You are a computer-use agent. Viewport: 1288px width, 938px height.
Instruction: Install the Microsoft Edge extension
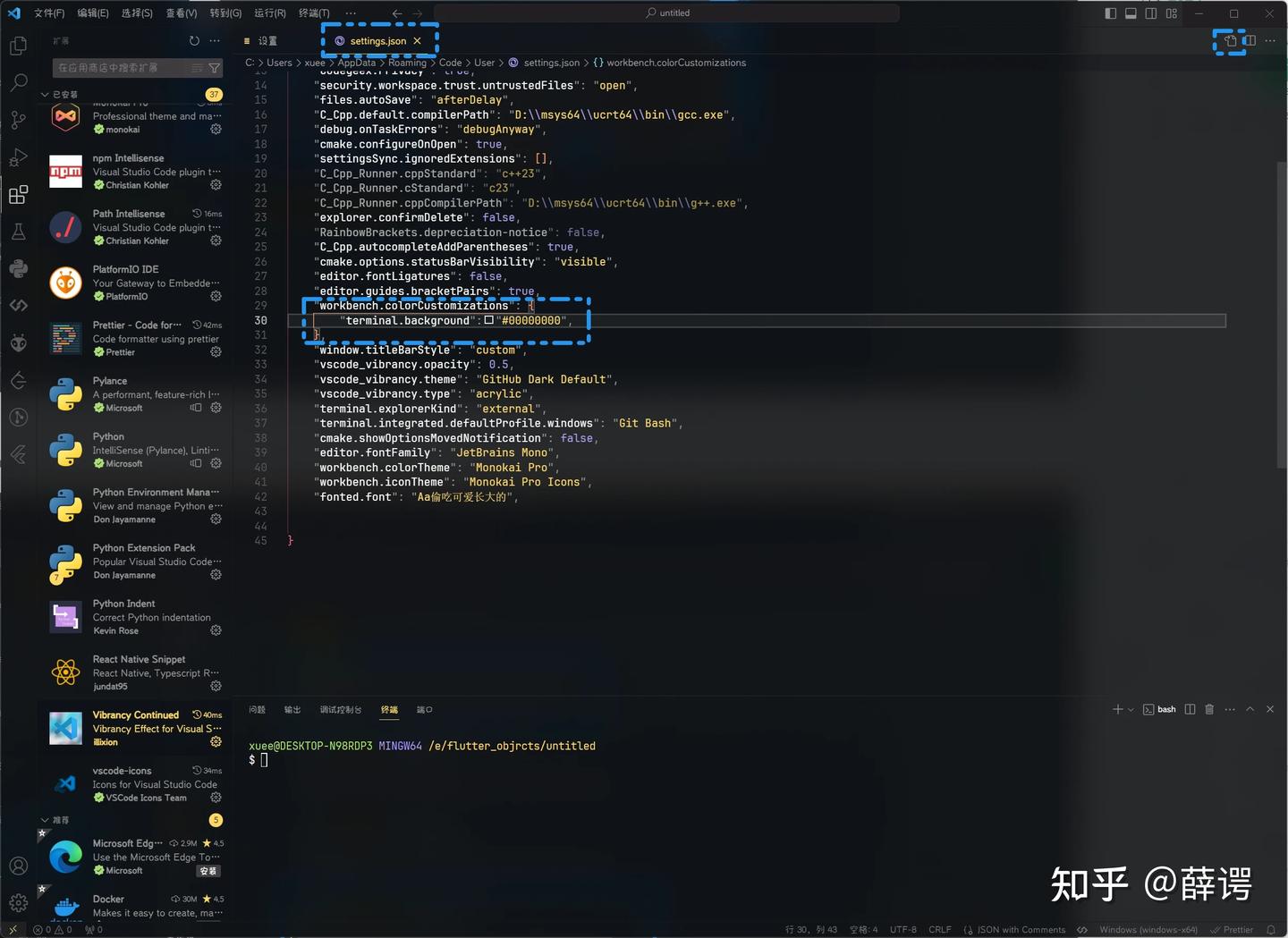[x=208, y=870]
